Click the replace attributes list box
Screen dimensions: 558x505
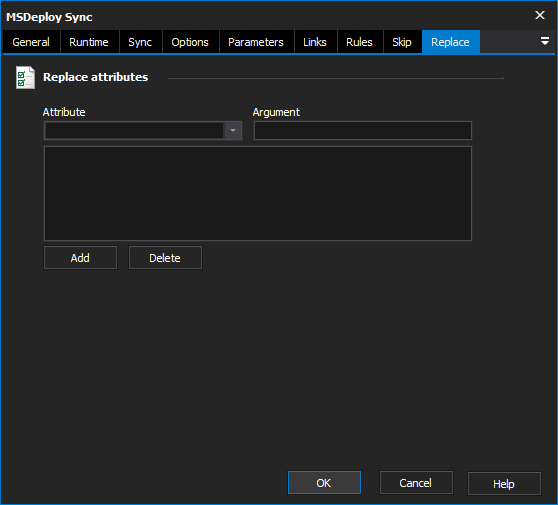tap(258, 193)
